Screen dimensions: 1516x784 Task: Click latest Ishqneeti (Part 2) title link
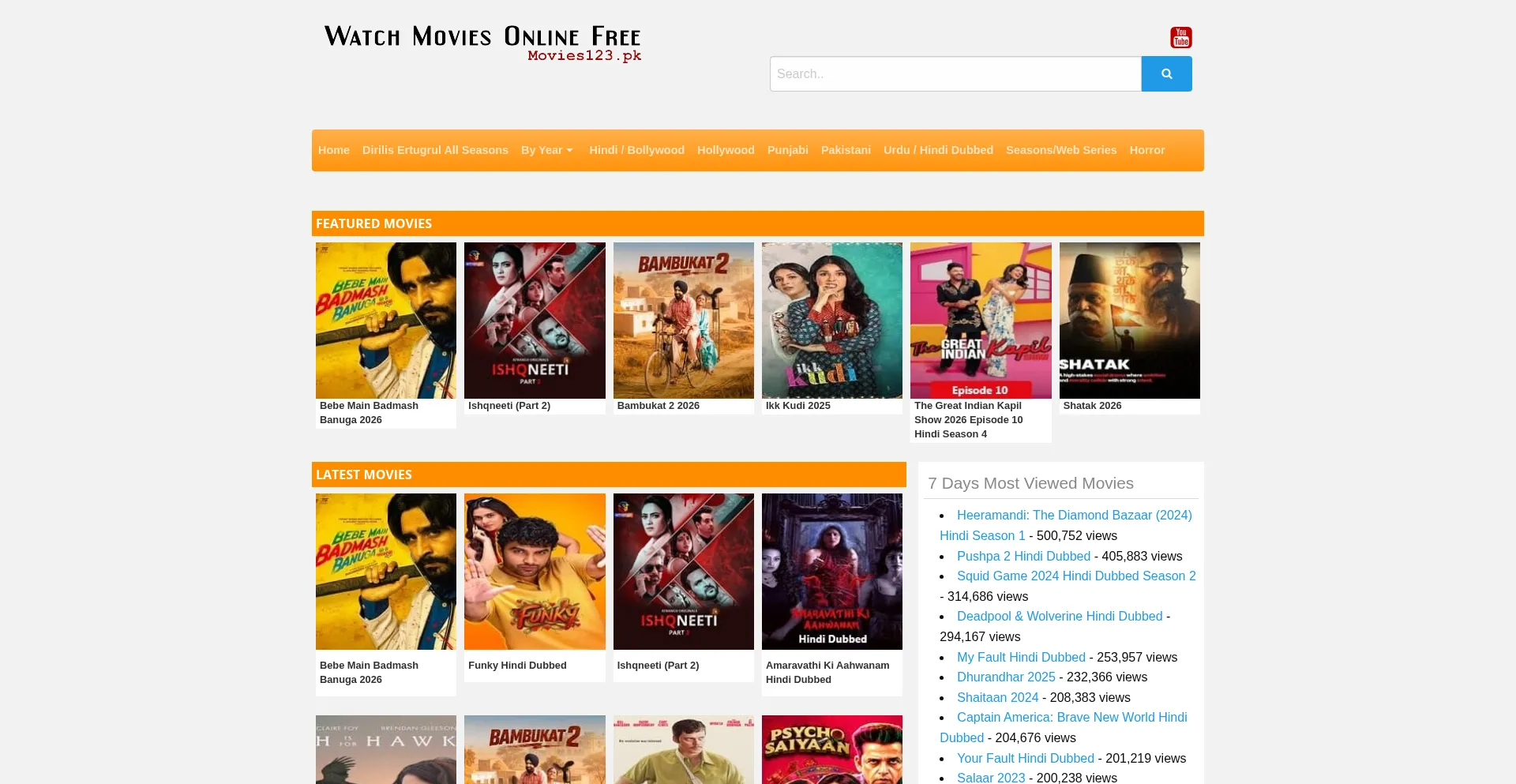point(659,666)
